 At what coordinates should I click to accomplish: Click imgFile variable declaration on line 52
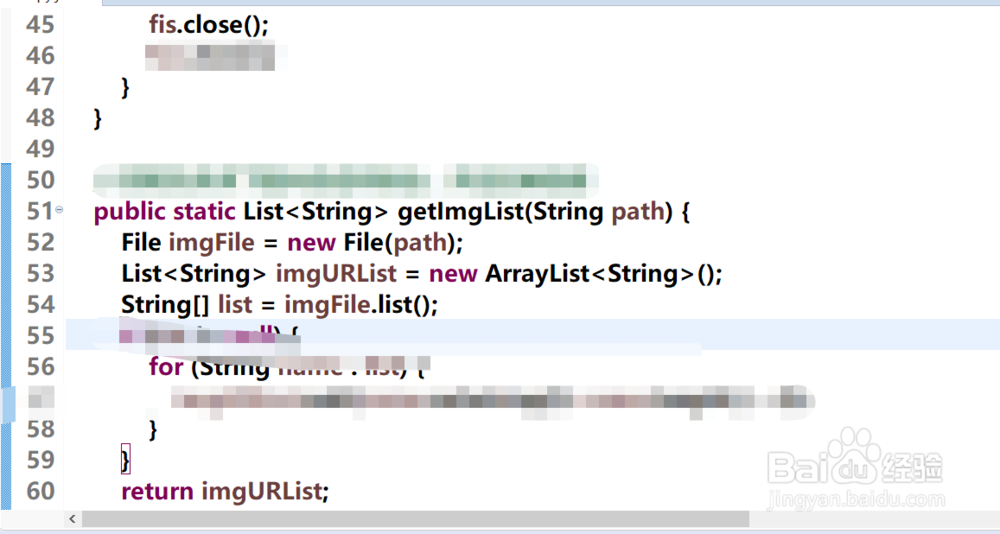211,243
